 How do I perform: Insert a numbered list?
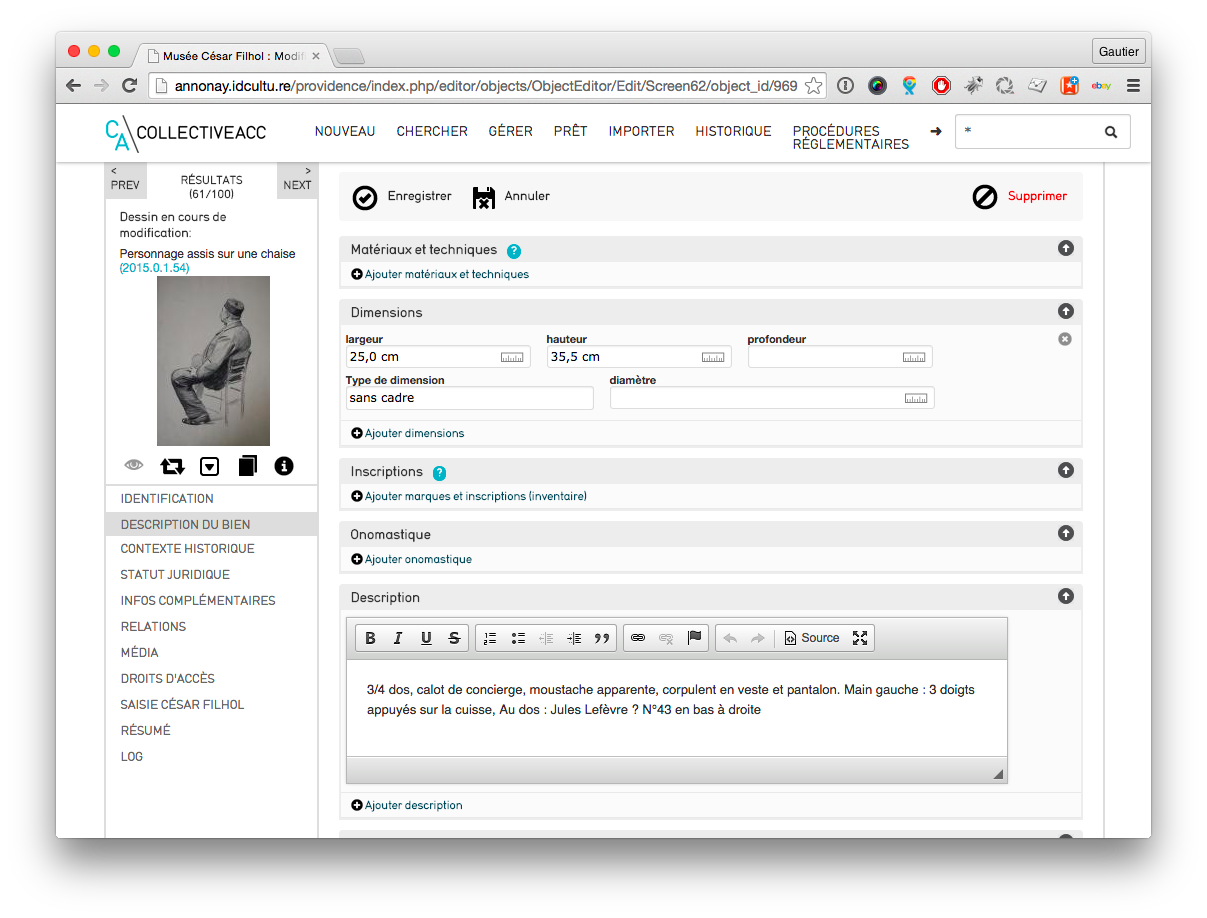coord(490,638)
